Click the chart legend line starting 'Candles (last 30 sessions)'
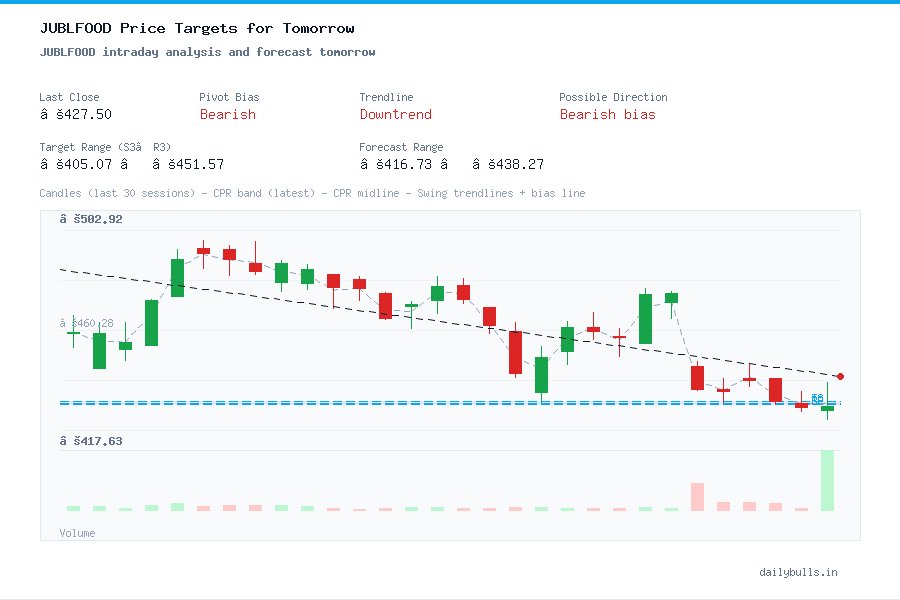 pos(312,193)
